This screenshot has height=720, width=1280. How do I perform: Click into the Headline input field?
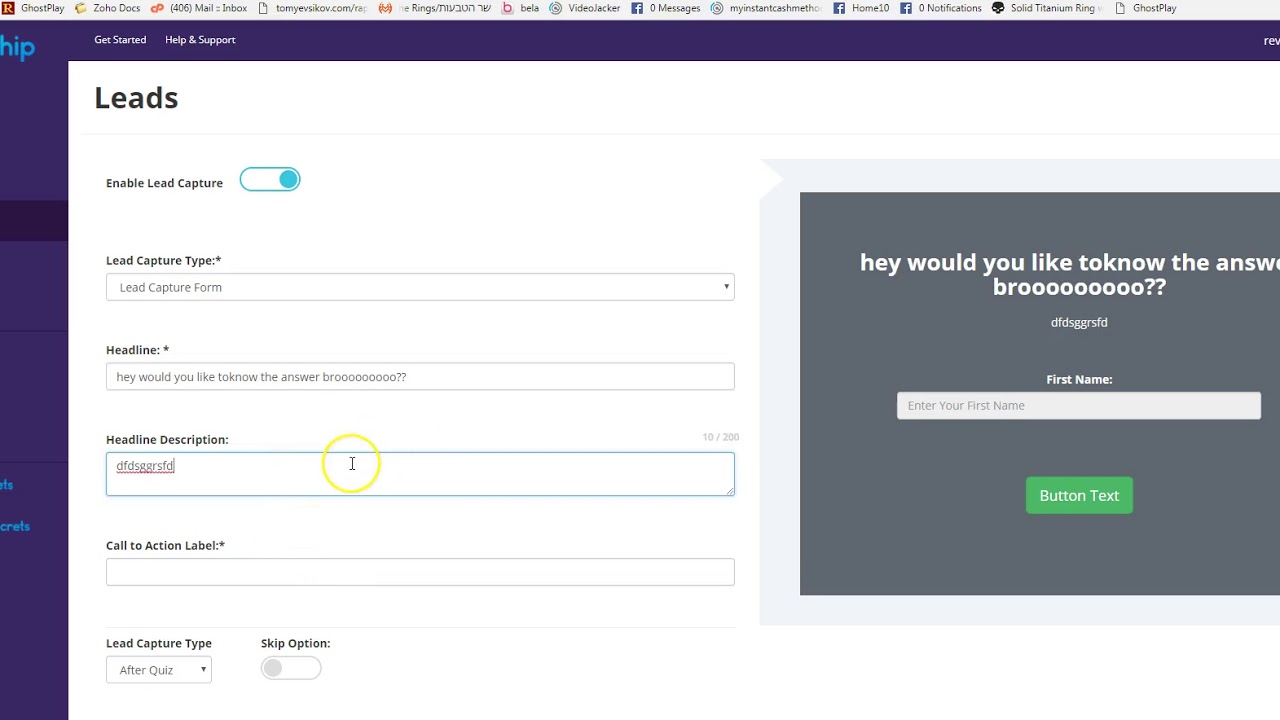coord(420,377)
